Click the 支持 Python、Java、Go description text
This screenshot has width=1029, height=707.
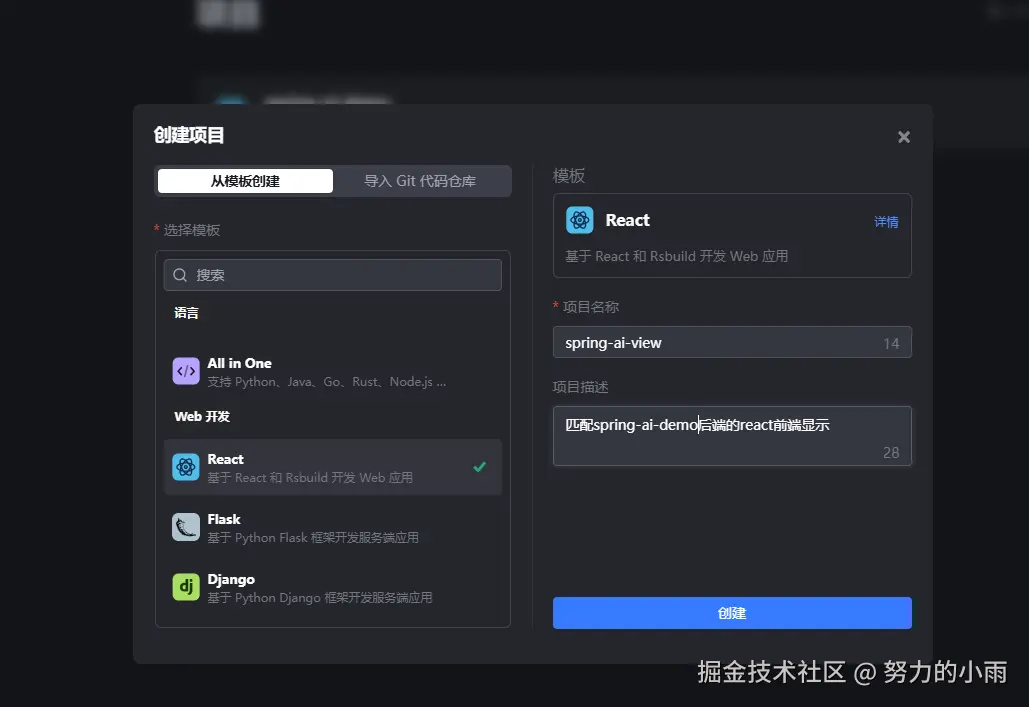327,381
